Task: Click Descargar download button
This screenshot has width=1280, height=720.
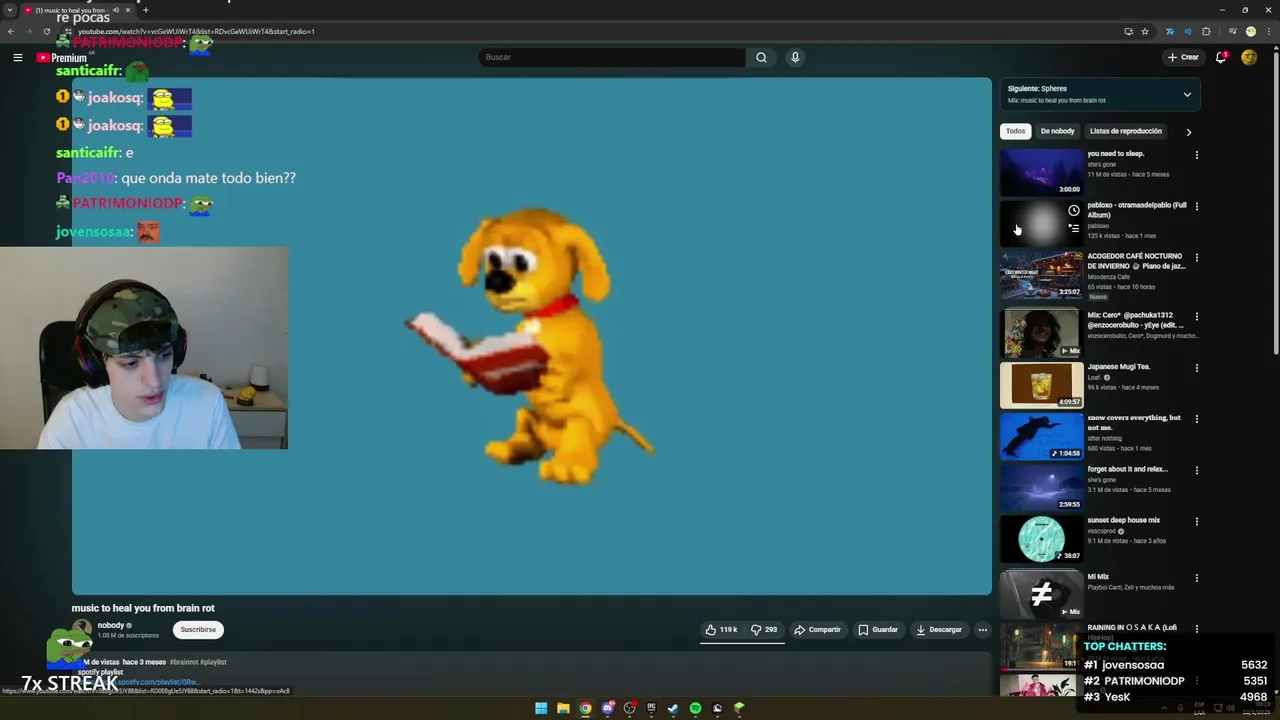Action: 938,629
